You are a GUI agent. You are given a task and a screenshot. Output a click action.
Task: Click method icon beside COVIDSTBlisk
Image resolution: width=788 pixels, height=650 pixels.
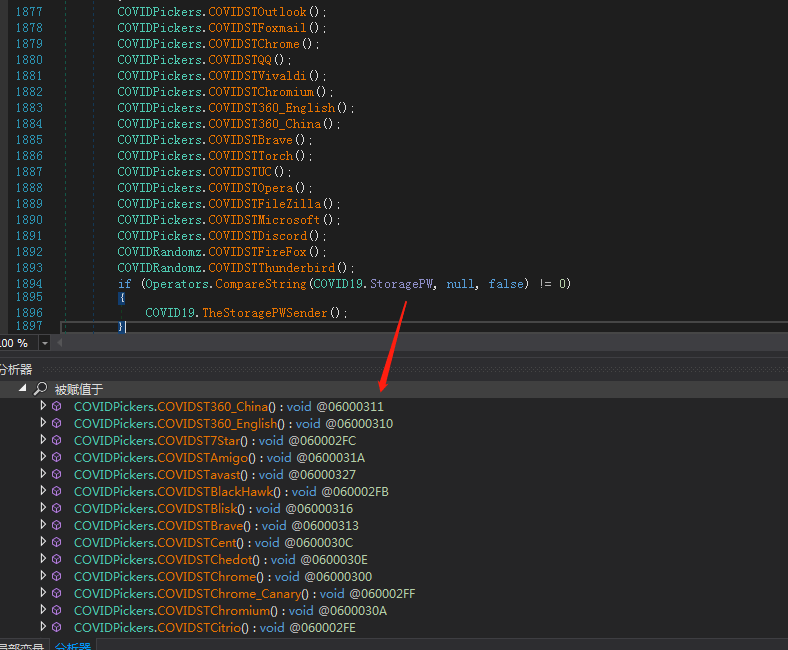(x=57, y=508)
